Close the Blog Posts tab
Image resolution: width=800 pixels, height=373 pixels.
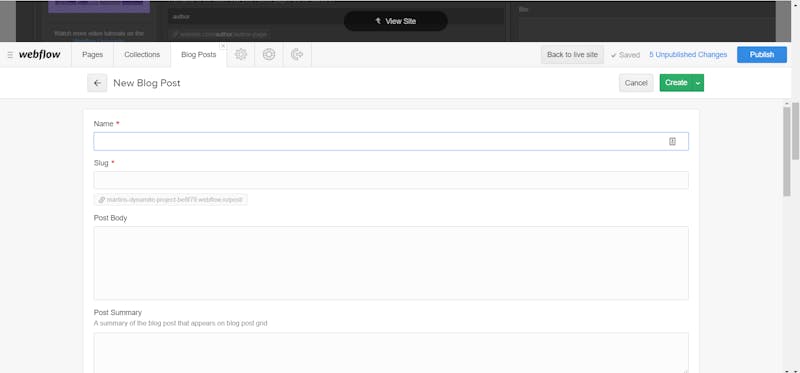click(222, 46)
